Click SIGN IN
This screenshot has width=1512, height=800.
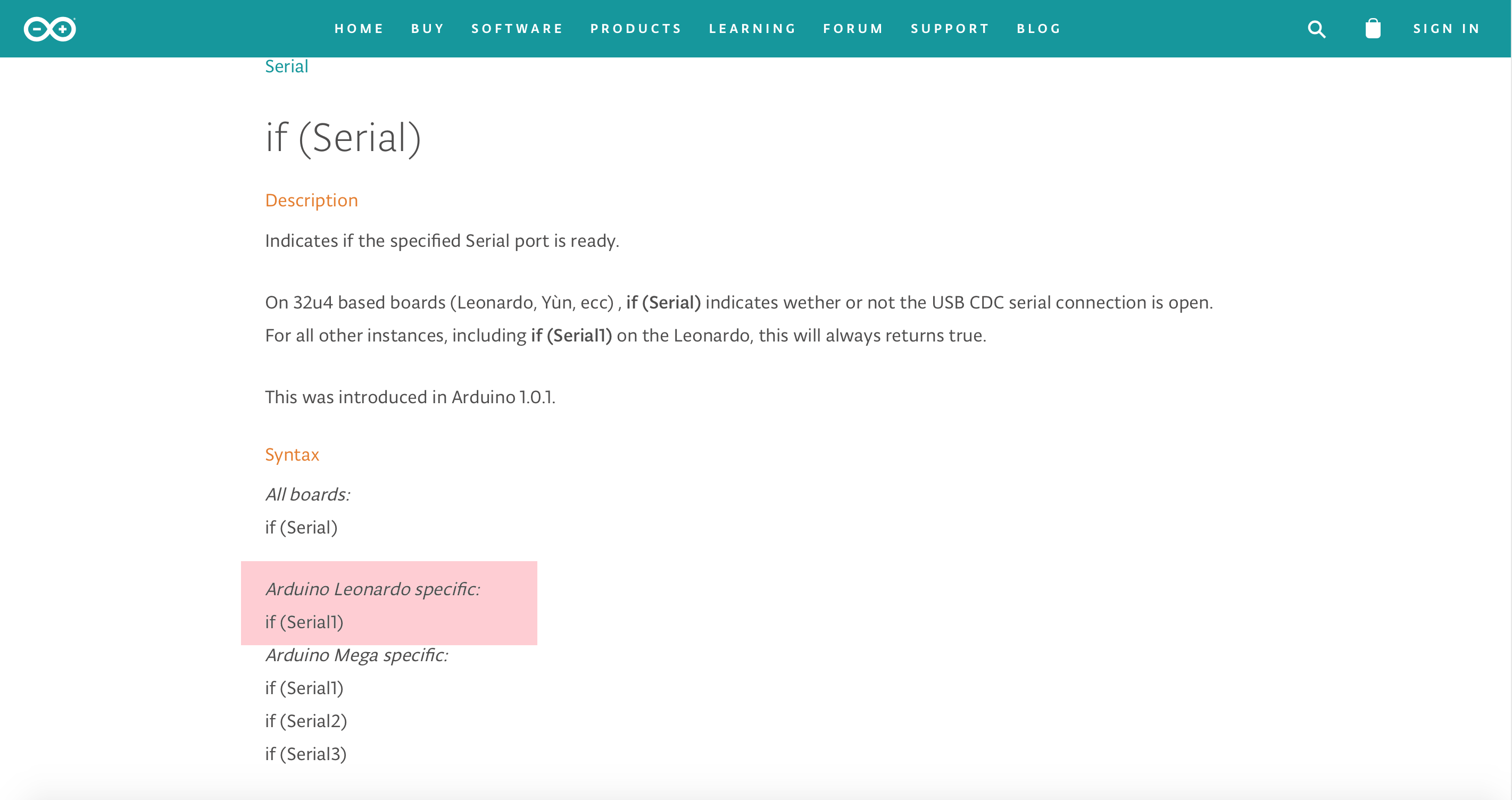coord(1446,28)
